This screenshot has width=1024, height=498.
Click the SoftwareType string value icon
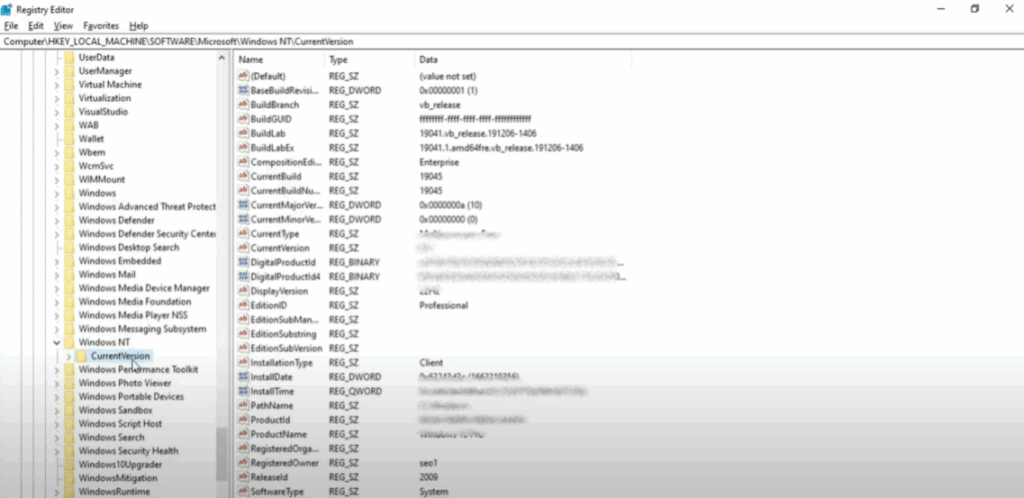[244, 491]
